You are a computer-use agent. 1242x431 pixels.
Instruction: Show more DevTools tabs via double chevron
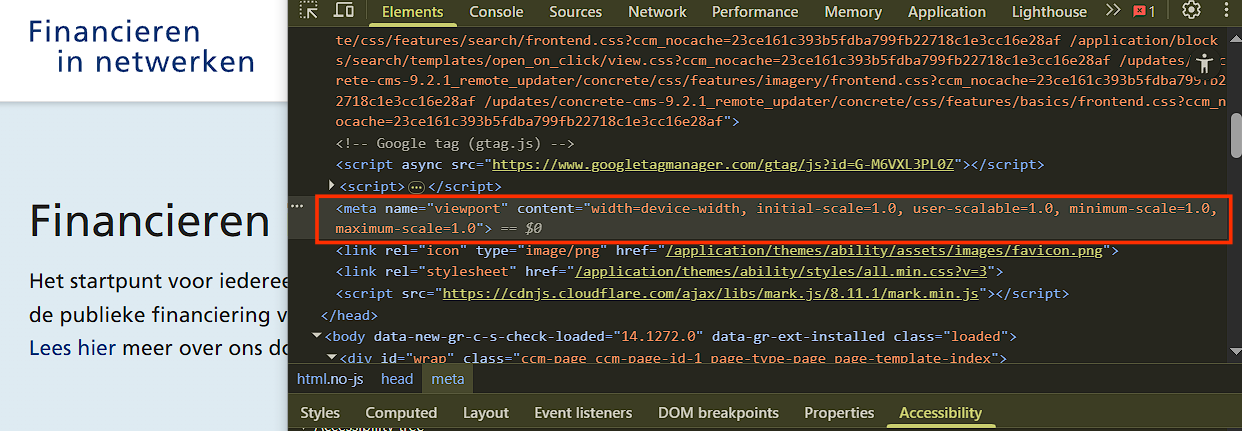1112,11
